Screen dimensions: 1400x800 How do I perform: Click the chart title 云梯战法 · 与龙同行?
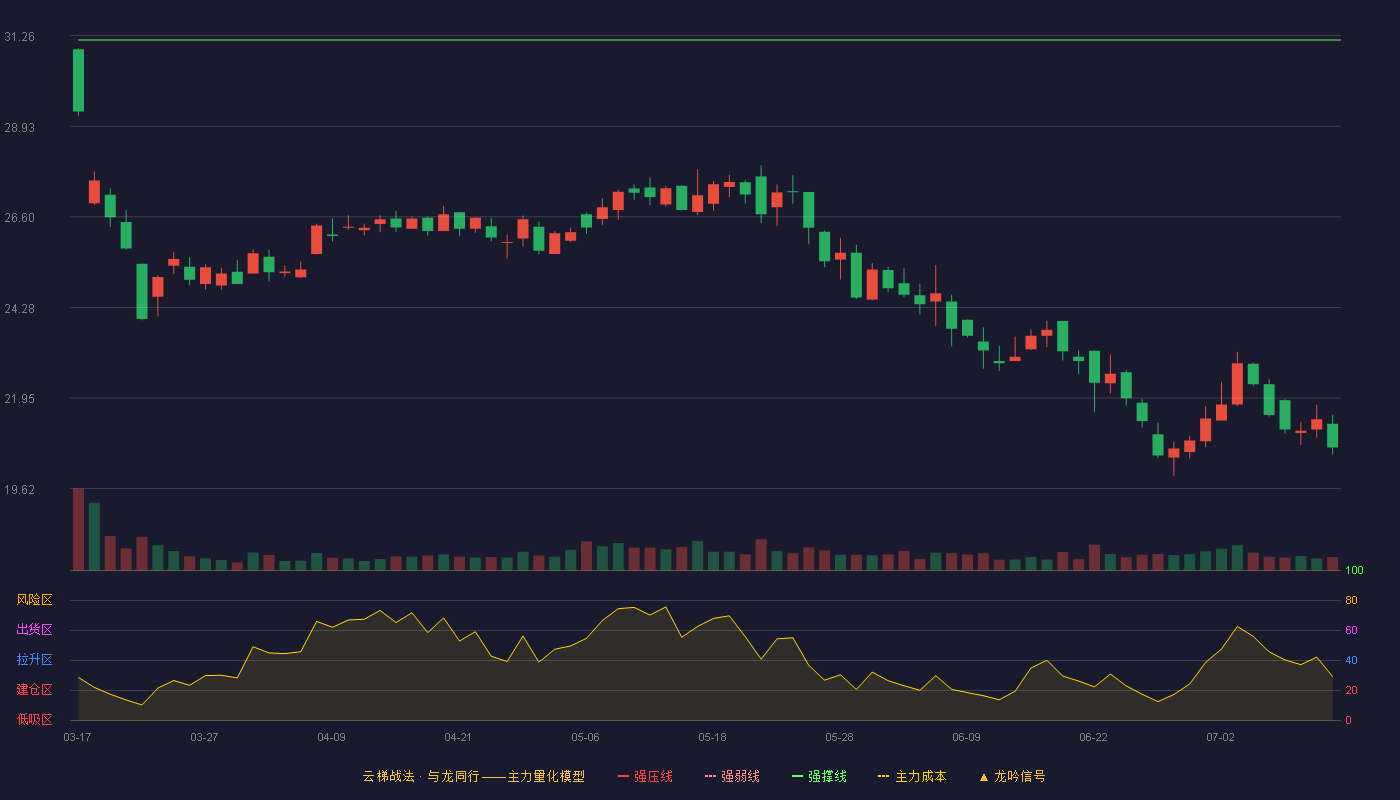[x=421, y=776]
